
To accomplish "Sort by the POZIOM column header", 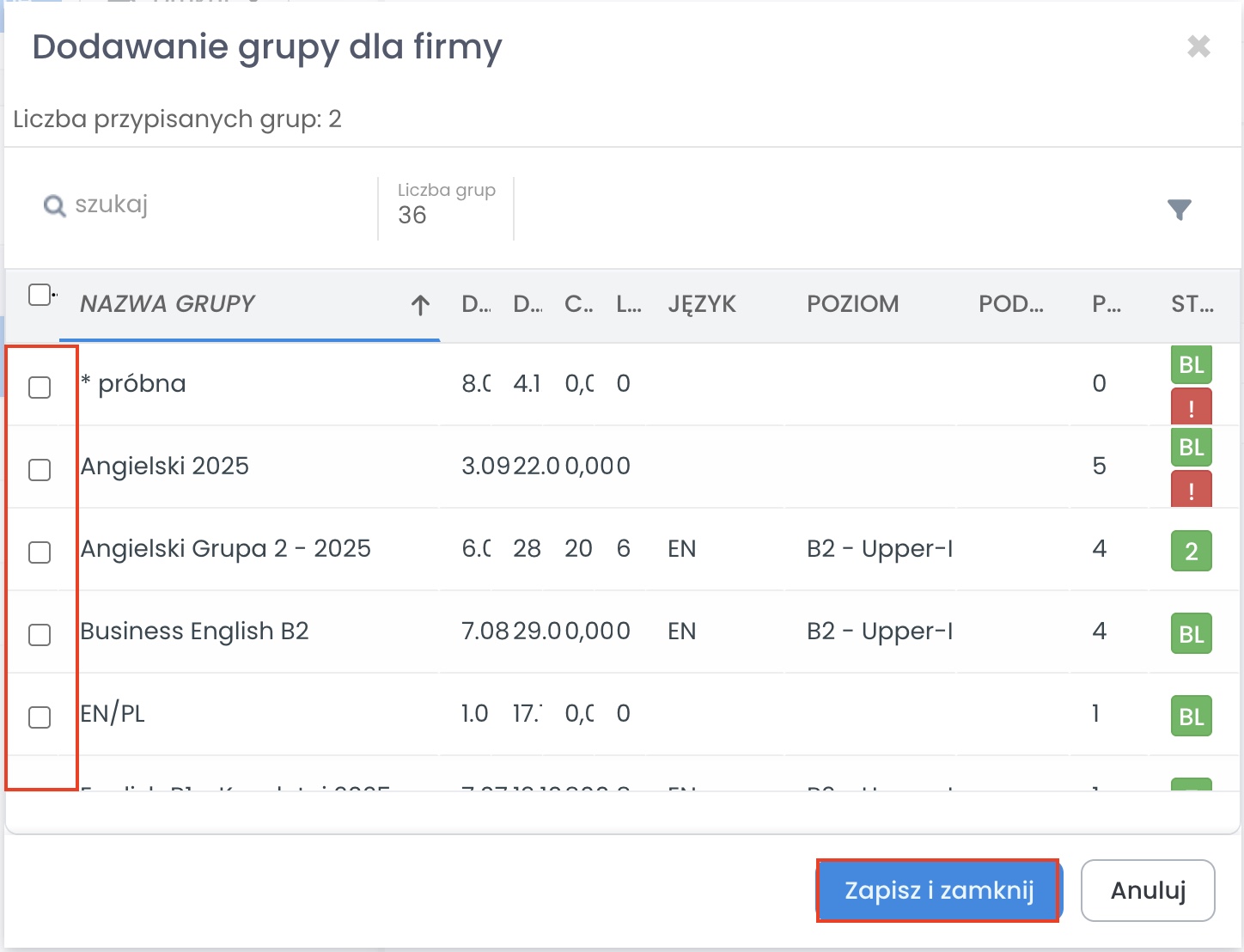I will 852,304.
